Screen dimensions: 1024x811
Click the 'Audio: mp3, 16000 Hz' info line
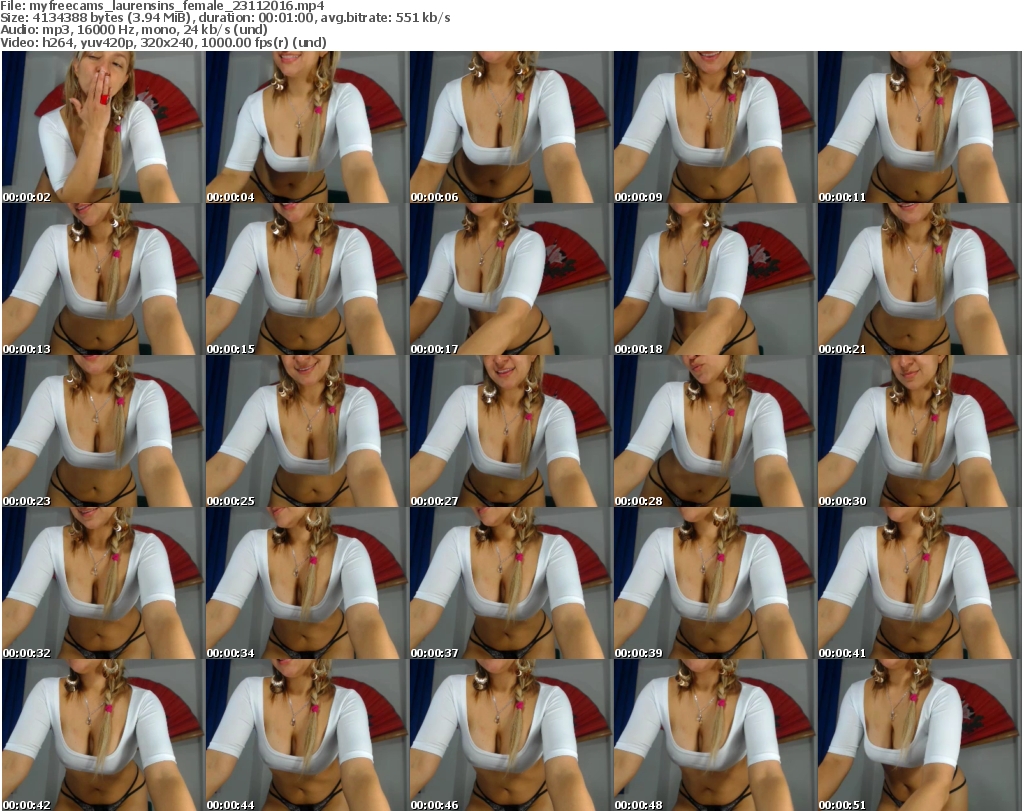tap(134, 30)
